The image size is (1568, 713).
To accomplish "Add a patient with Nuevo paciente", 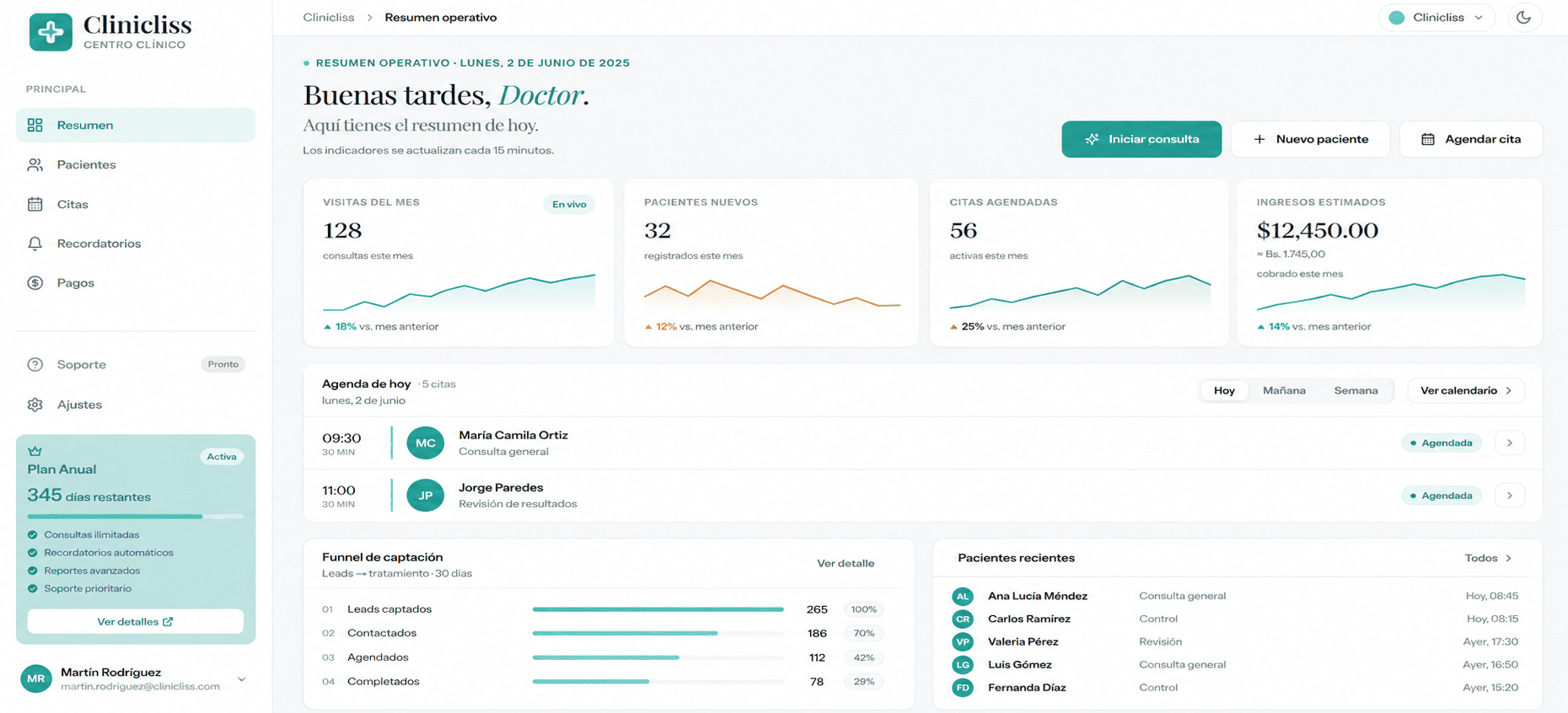I will click(1310, 139).
